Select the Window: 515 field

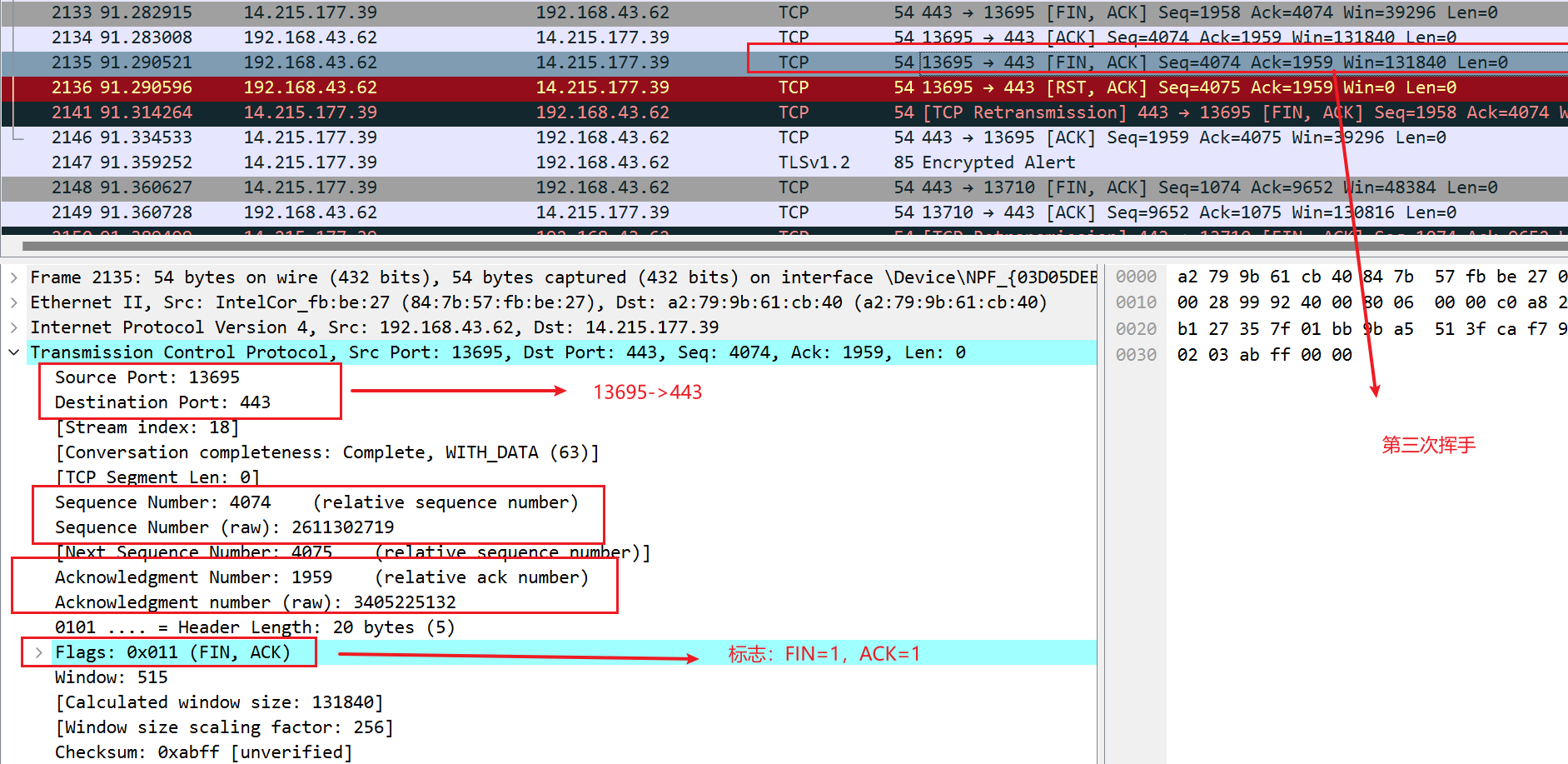pos(112,677)
